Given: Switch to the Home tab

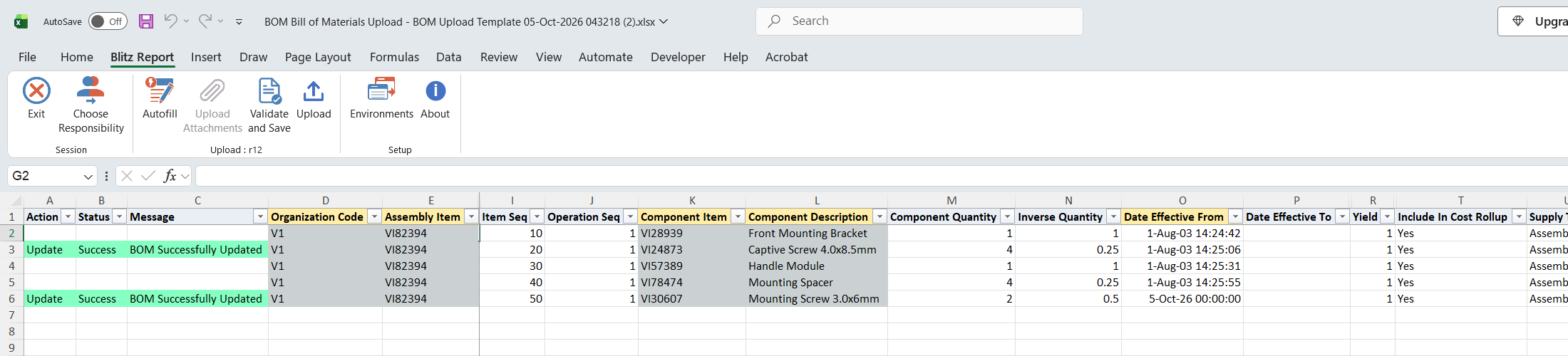Looking at the screenshot, I should 76,57.
